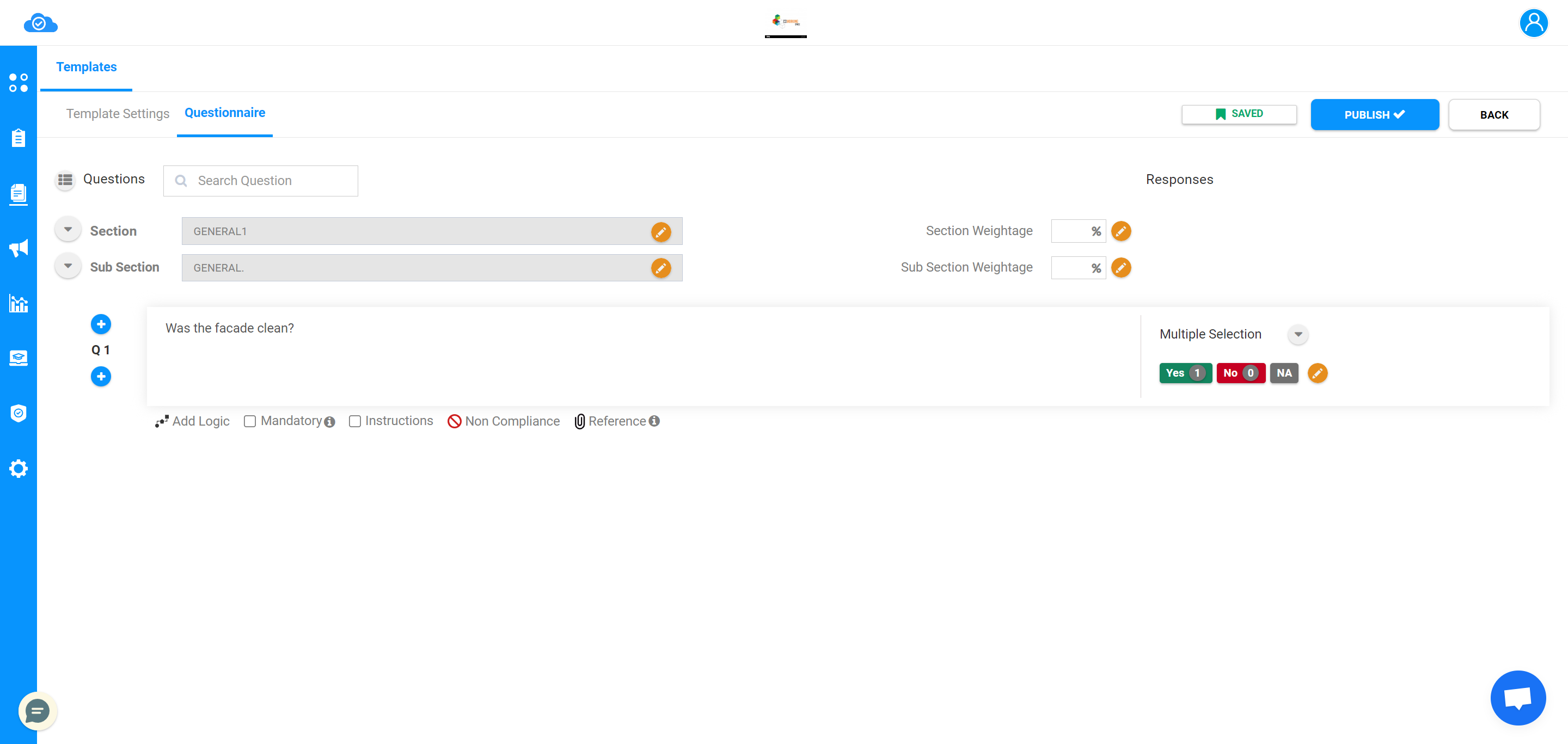This screenshot has width=1568, height=744.
Task: Switch to the Template Settings tab
Action: pos(118,113)
